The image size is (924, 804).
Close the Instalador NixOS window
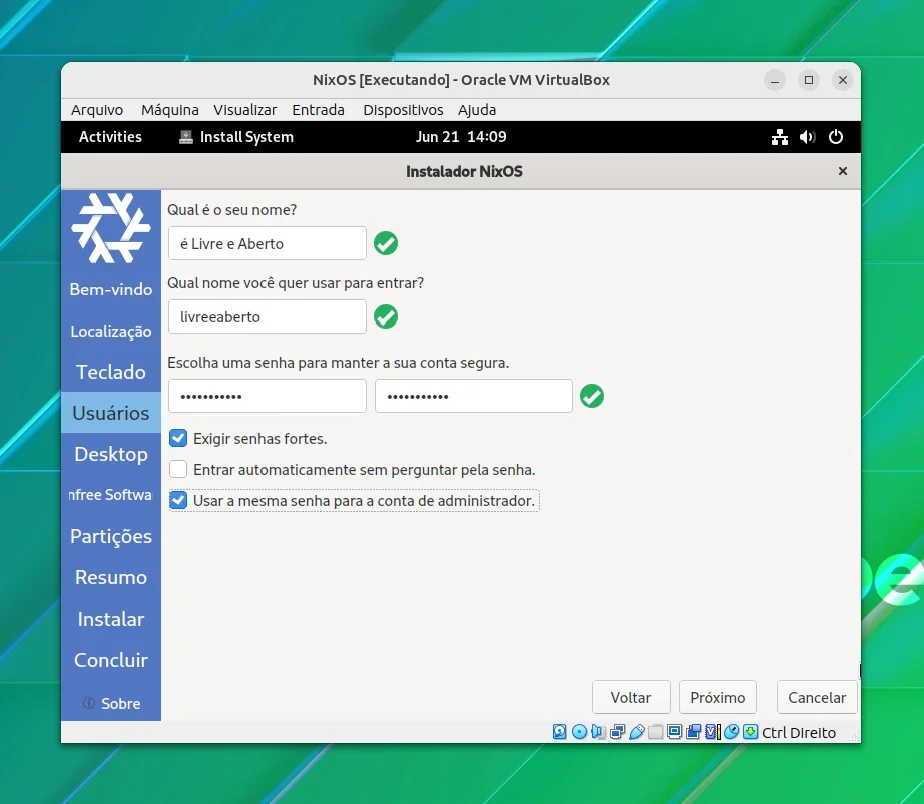pyautogui.click(x=843, y=171)
